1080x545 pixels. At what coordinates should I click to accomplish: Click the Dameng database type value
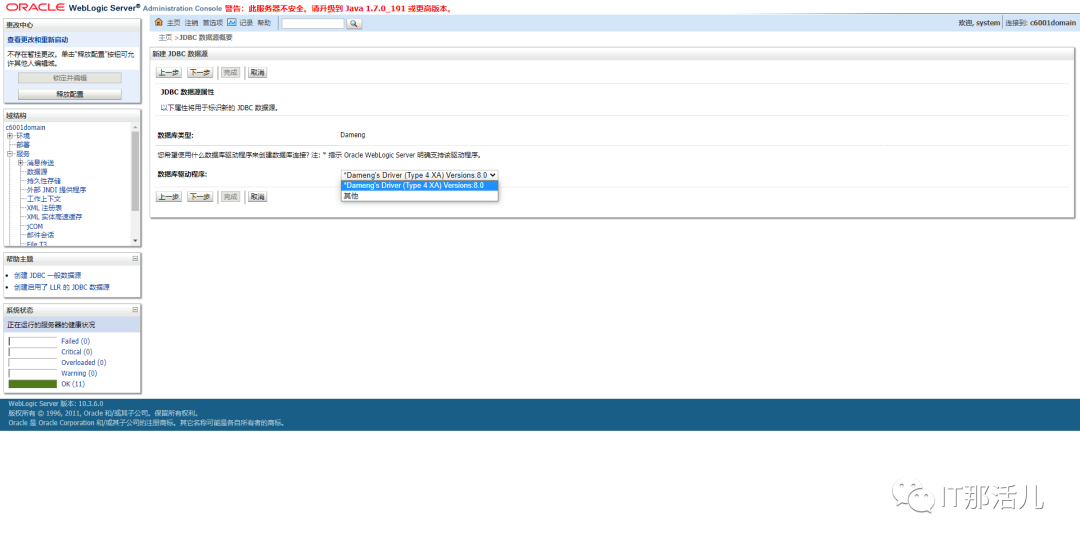pyautogui.click(x=353, y=135)
